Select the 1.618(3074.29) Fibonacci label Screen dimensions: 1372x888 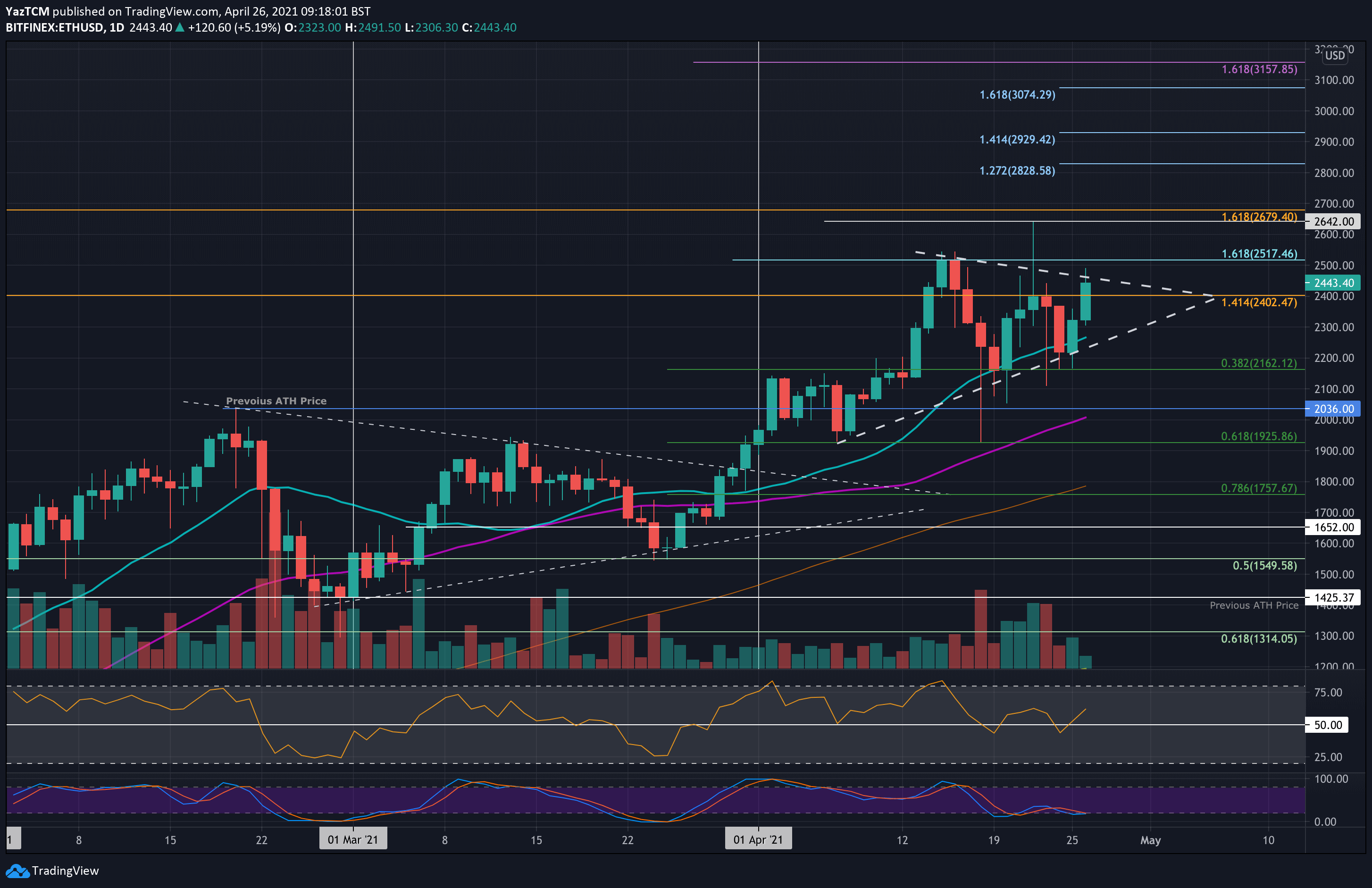click(1017, 94)
